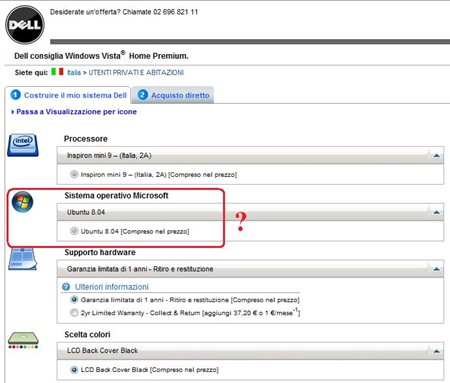Image resolution: width=450 pixels, height=383 pixels.
Task: Click the Supporto hardware document icon
Action: tap(22, 259)
